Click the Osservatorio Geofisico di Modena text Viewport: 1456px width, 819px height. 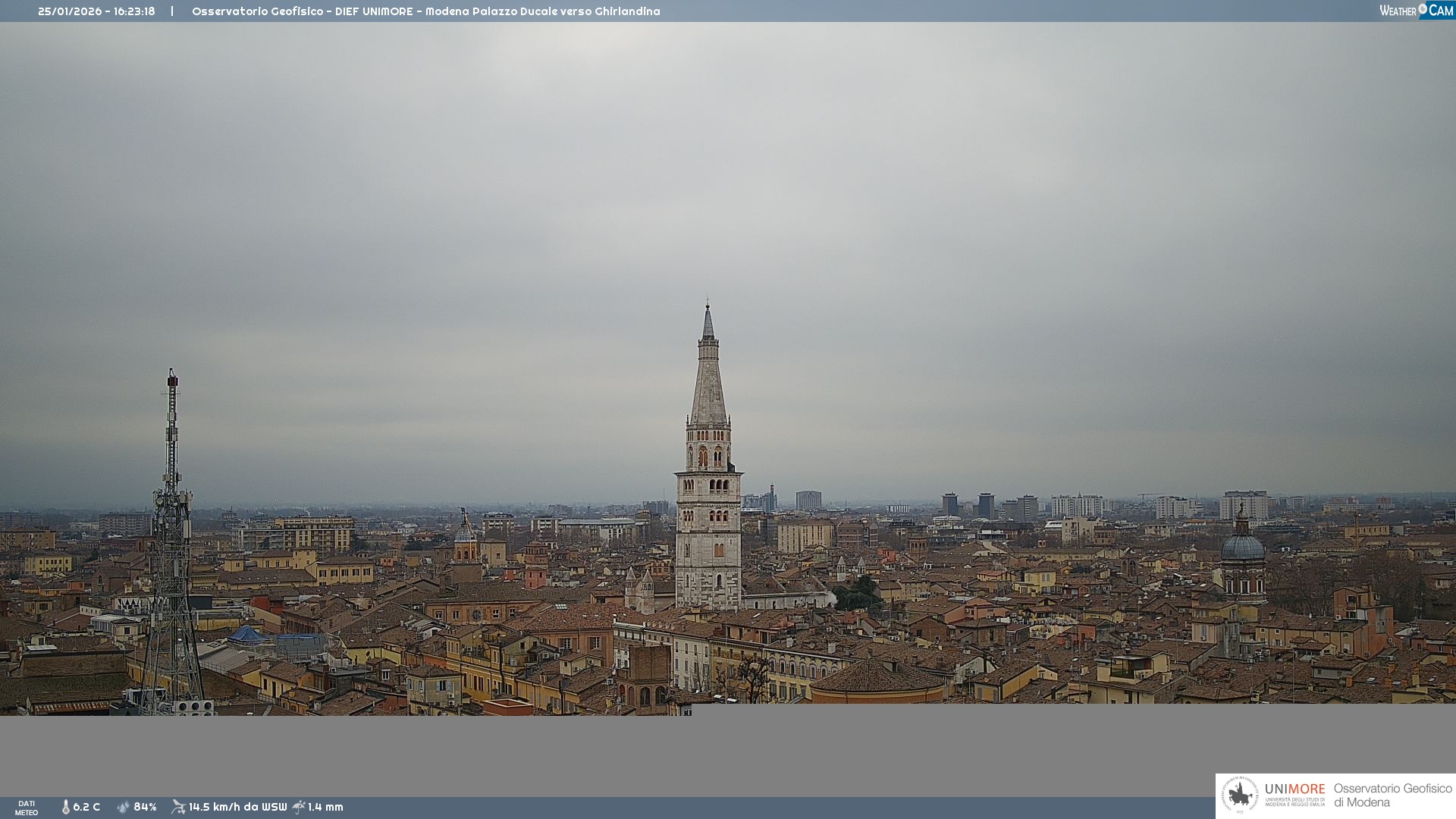coord(1392,795)
